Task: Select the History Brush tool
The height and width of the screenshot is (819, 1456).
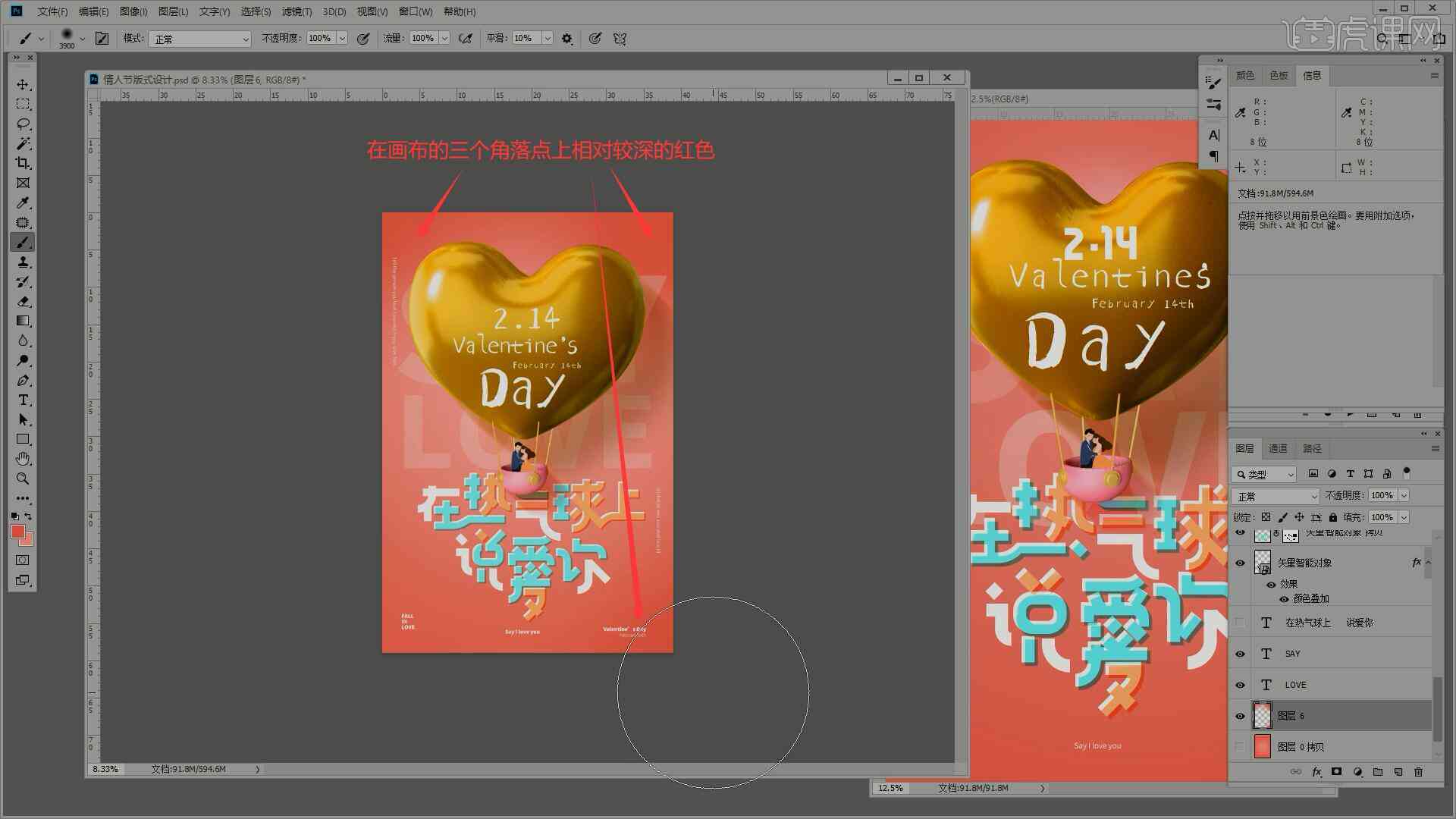Action: point(23,281)
